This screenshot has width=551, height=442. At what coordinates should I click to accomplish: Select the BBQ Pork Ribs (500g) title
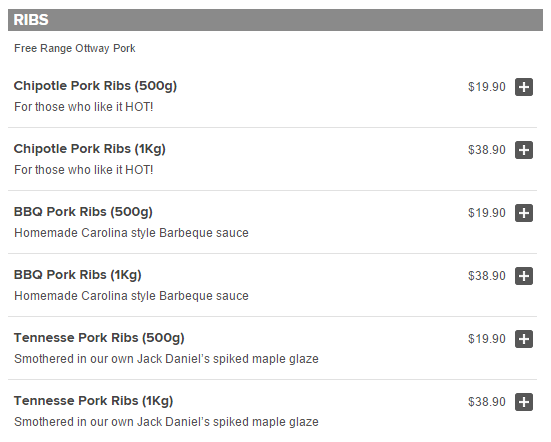83,212
